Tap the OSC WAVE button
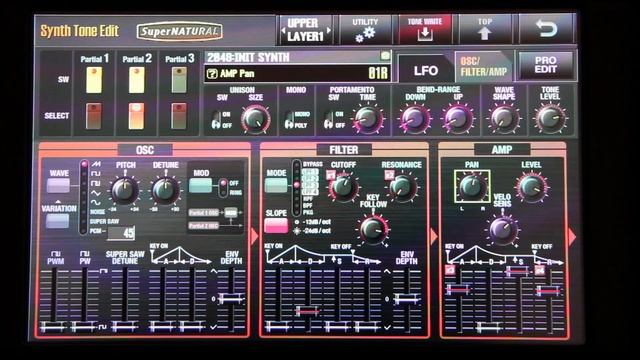Image resolution: width=640 pixels, height=360 pixels. pyautogui.click(x=58, y=185)
